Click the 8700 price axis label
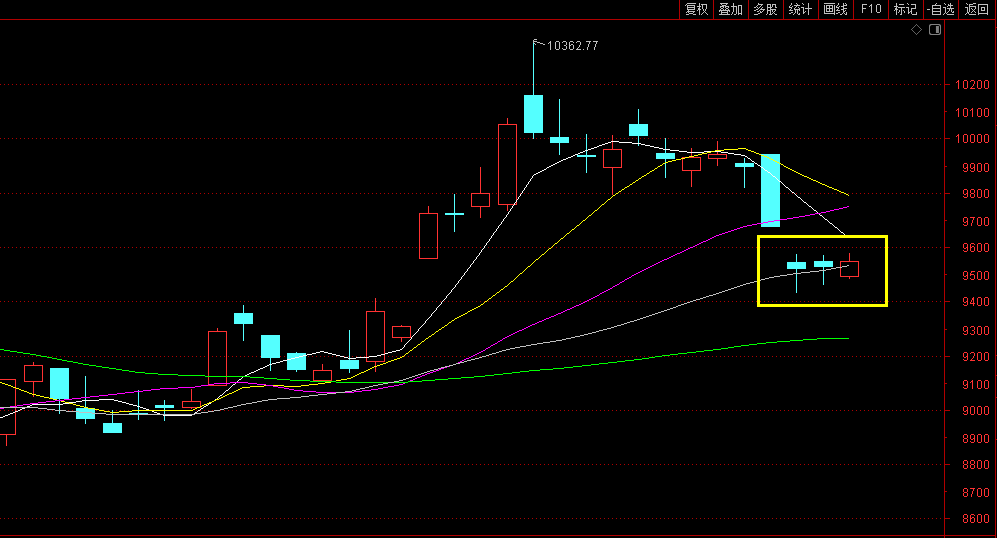The width and height of the screenshot is (997, 538). (x=975, y=492)
